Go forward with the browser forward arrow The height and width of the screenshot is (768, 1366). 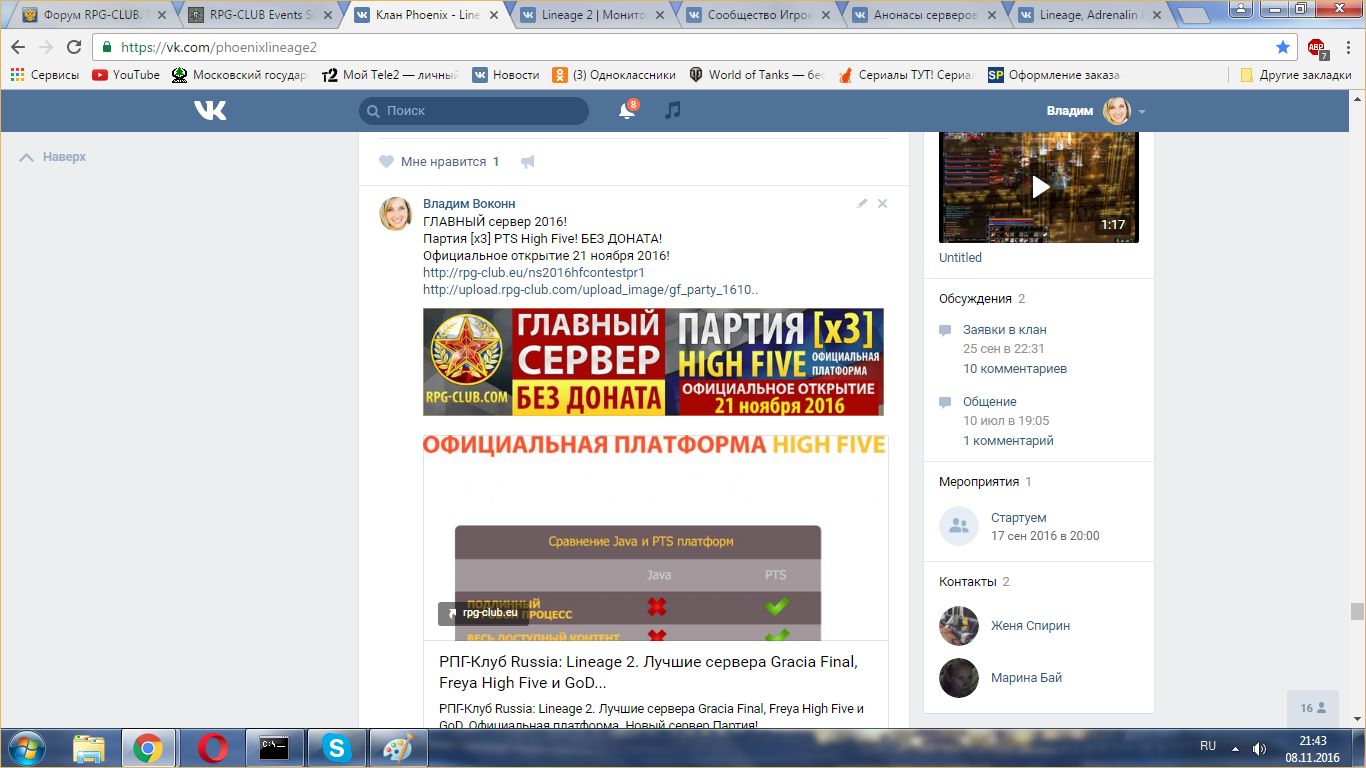pyautogui.click(x=46, y=47)
